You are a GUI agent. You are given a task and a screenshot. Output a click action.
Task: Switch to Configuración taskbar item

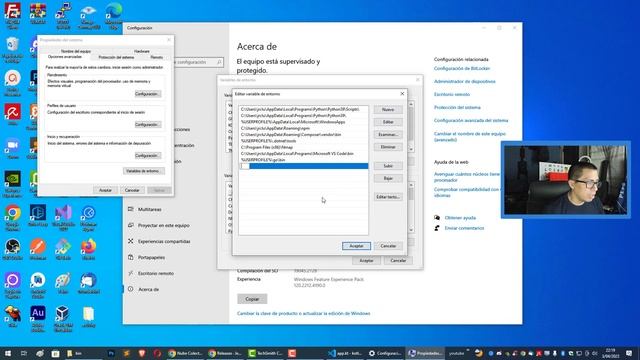pos(385,353)
